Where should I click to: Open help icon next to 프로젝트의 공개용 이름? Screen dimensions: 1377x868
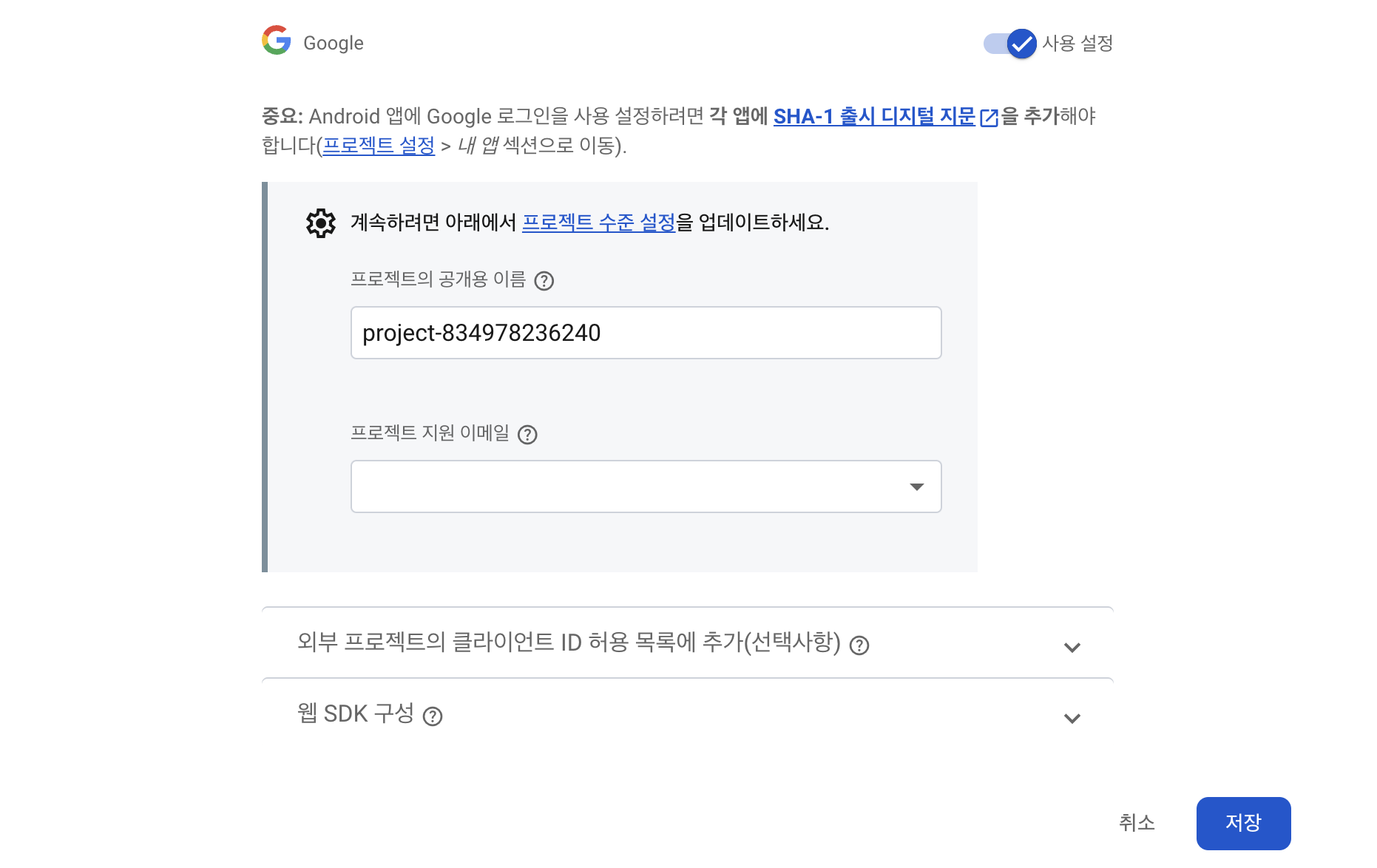coord(544,281)
